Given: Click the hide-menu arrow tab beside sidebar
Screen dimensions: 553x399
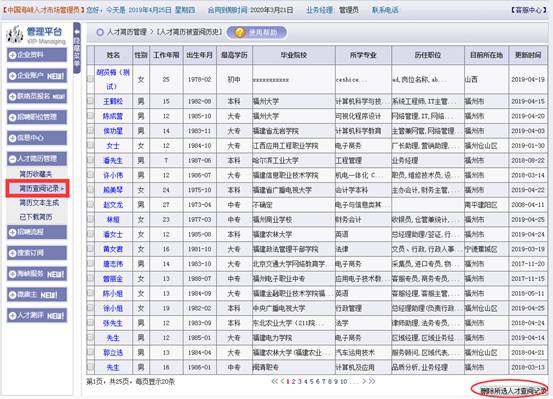Looking at the screenshot, I should (x=77, y=48).
